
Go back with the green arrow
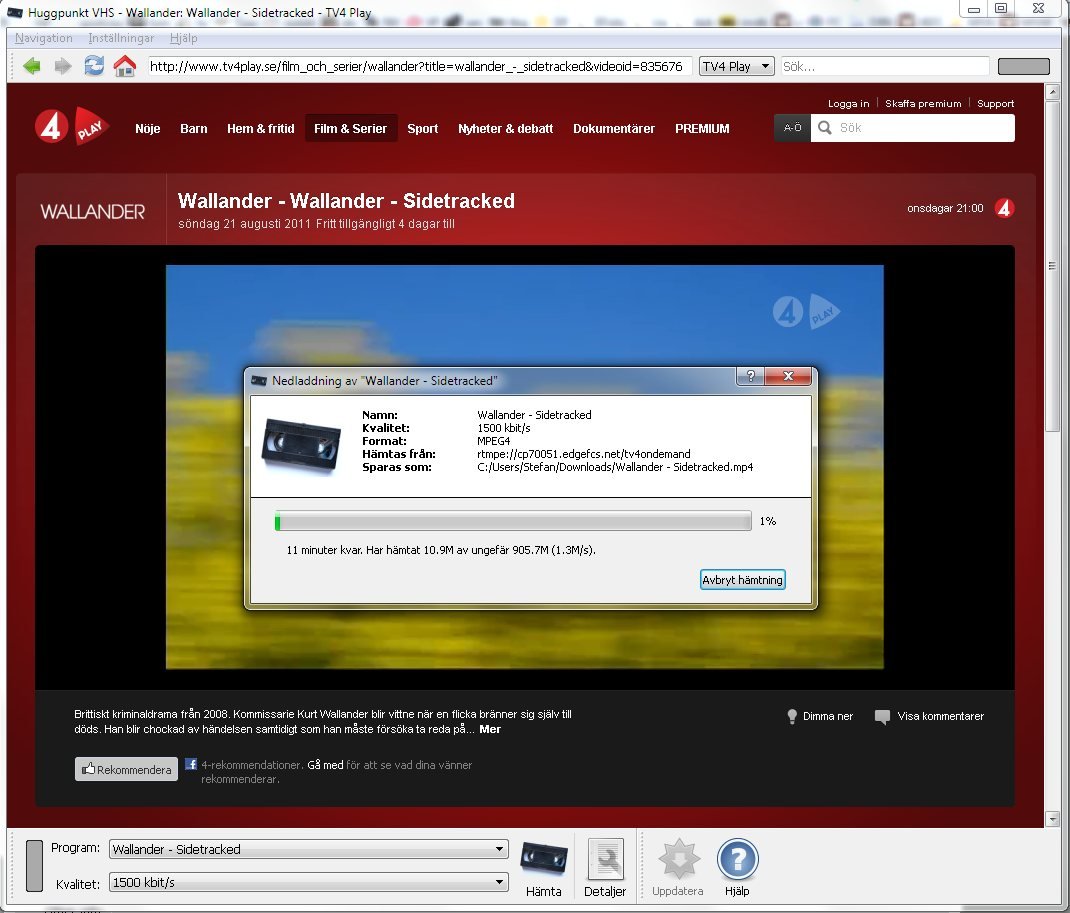coord(31,66)
